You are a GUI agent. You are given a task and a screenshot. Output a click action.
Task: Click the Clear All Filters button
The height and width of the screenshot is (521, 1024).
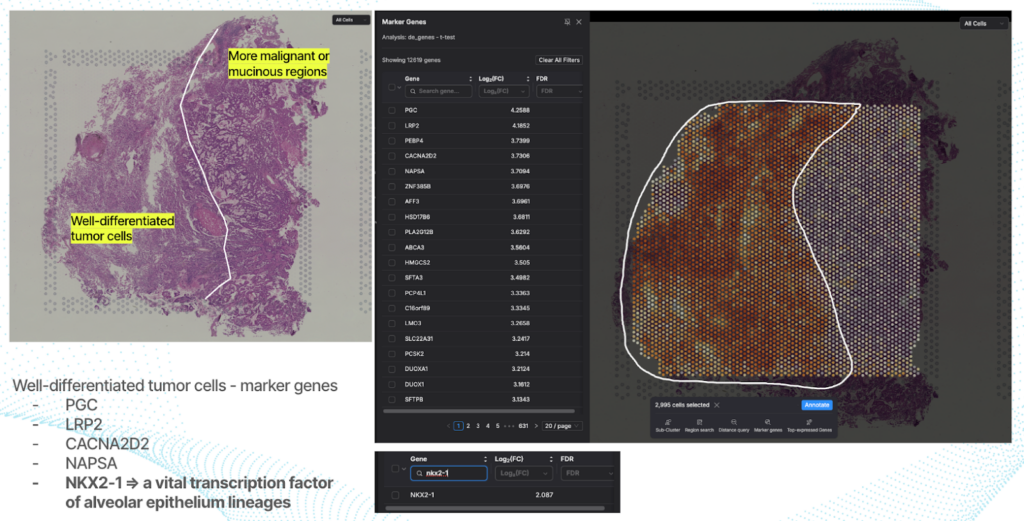[x=559, y=60]
